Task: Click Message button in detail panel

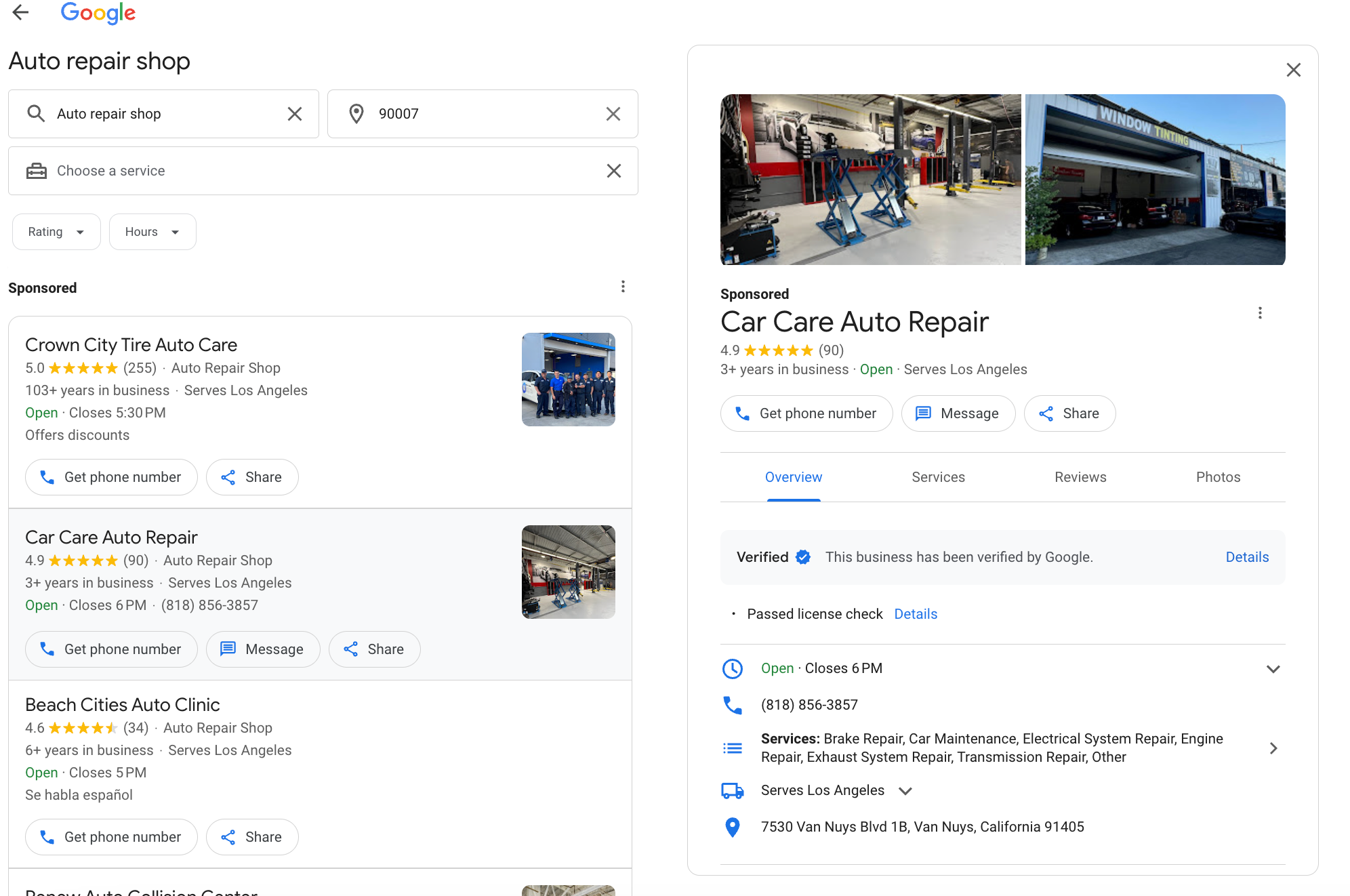Action: click(x=958, y=413)
